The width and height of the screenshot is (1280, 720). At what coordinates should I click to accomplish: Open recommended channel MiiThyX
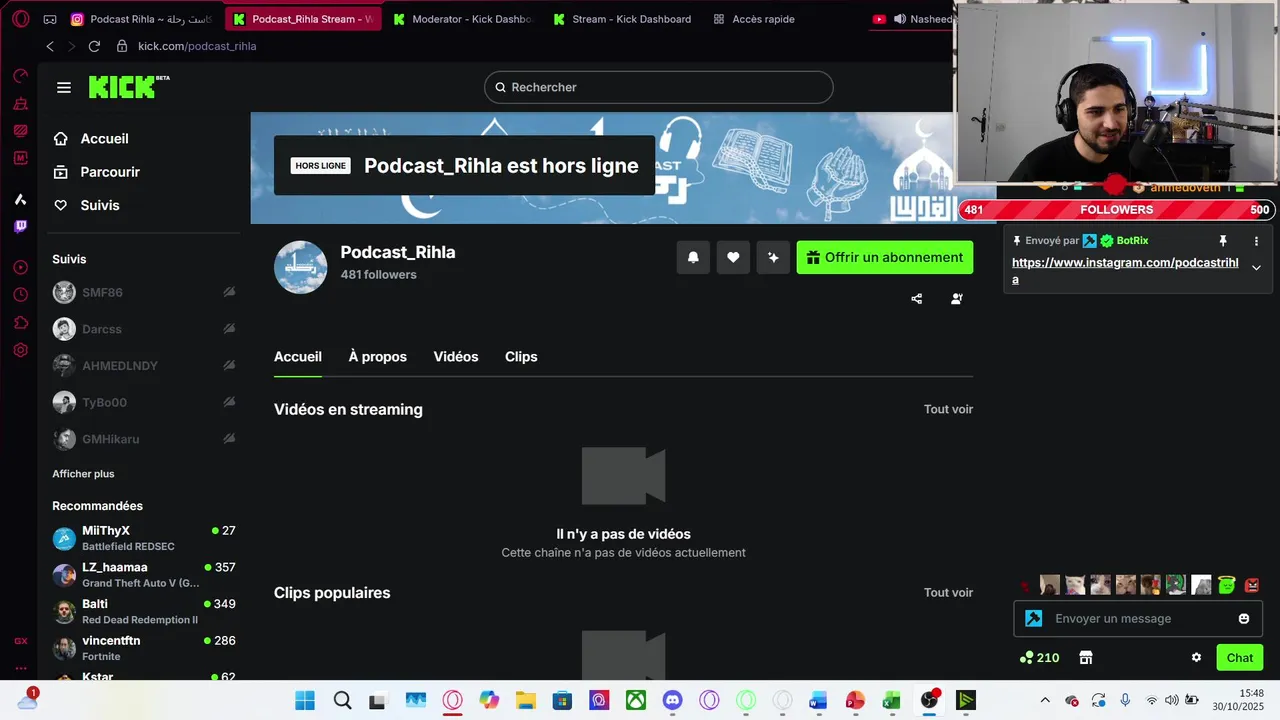[x=144, y=538]
